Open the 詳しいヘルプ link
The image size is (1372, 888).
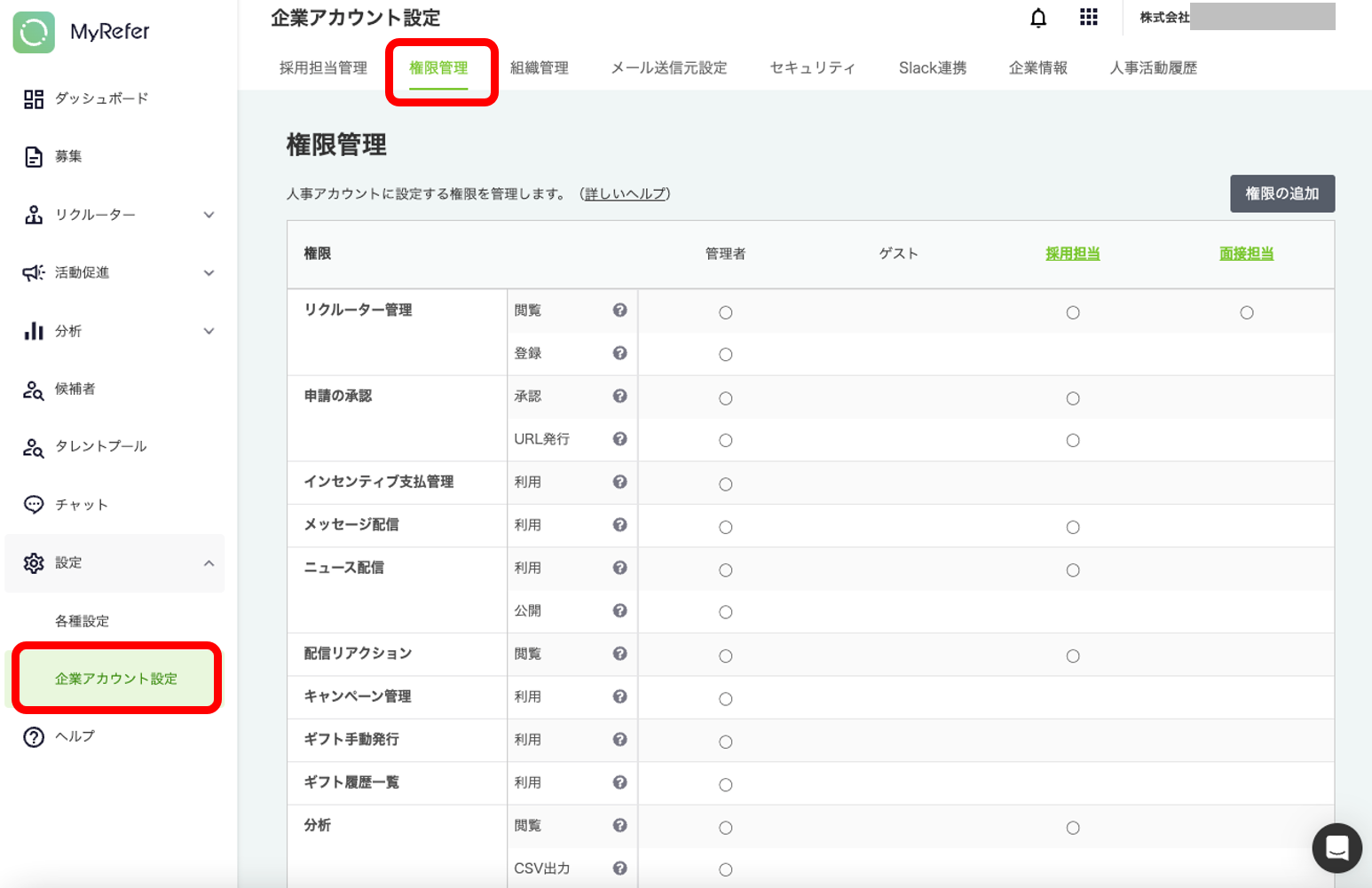[625, 194]
